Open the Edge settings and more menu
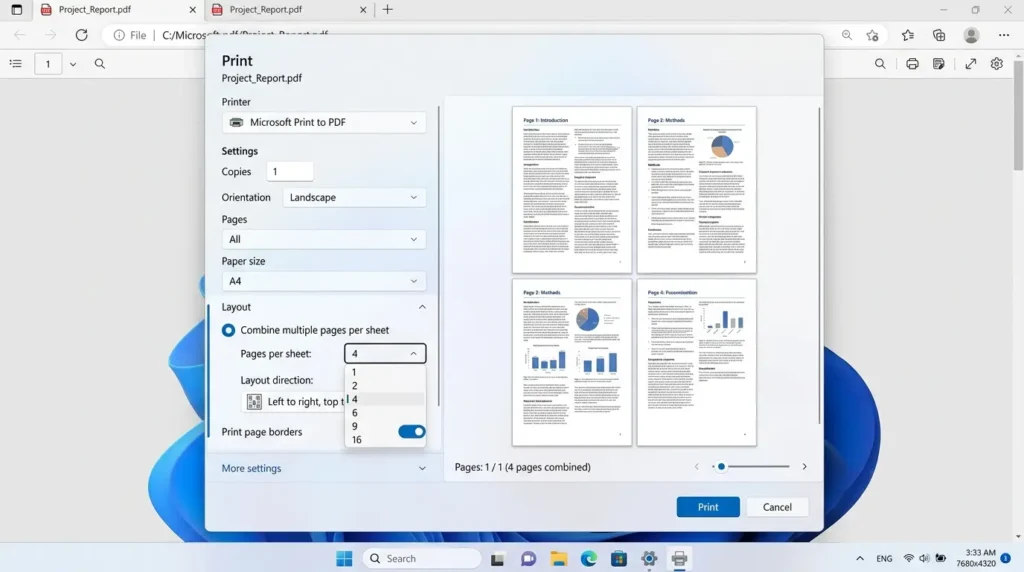 [1004, 35]
